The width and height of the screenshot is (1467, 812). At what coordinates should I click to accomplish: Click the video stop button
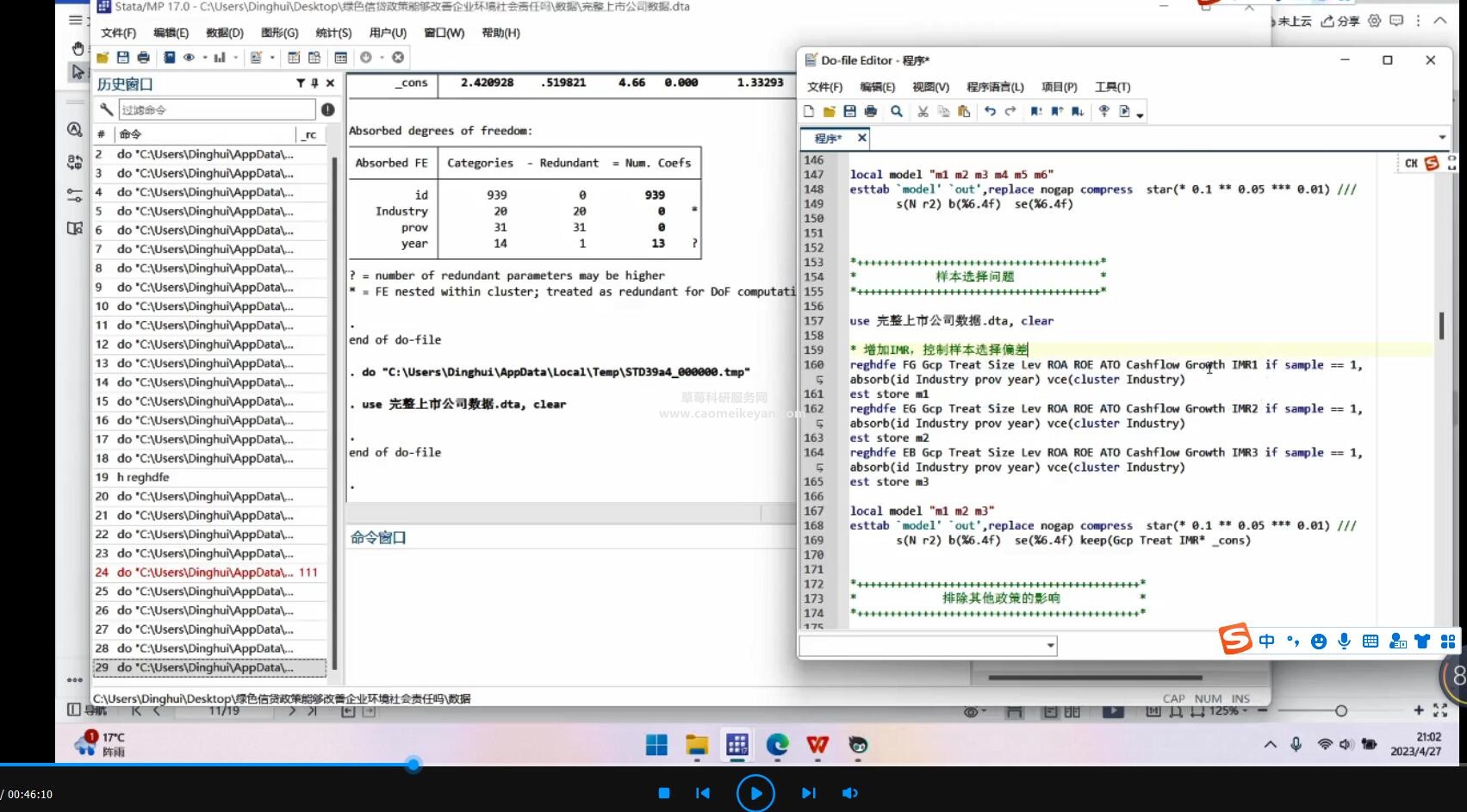pos(664,793)
